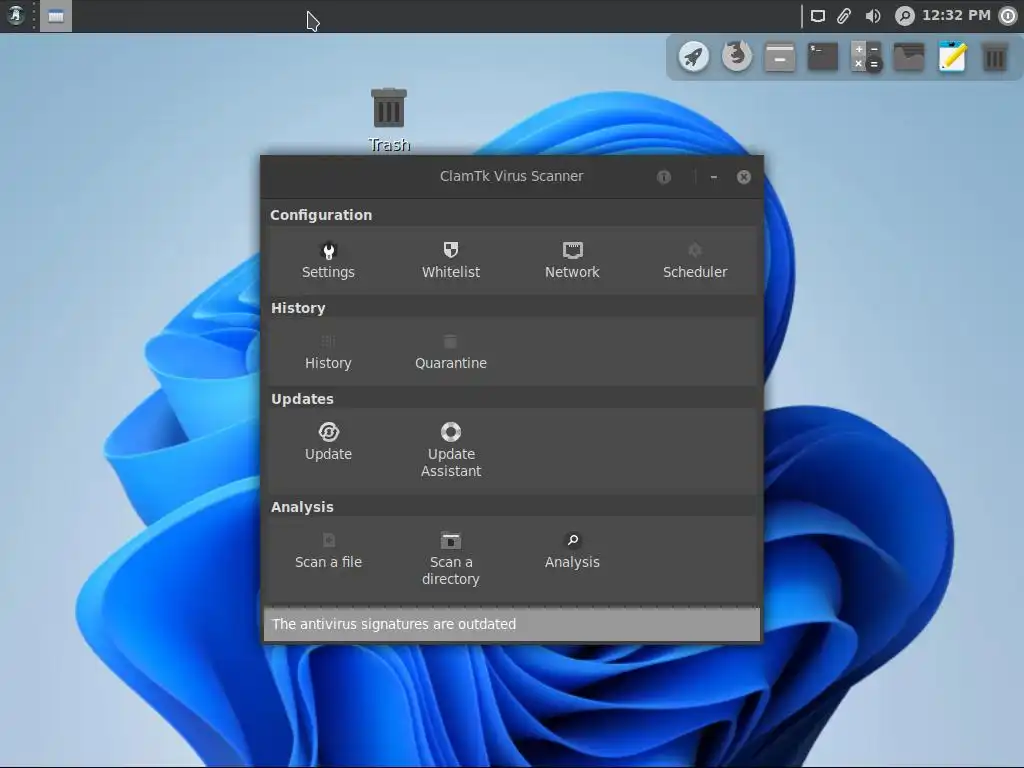
Task: Open the Whitelist configuration
Action: coord(451,261)
